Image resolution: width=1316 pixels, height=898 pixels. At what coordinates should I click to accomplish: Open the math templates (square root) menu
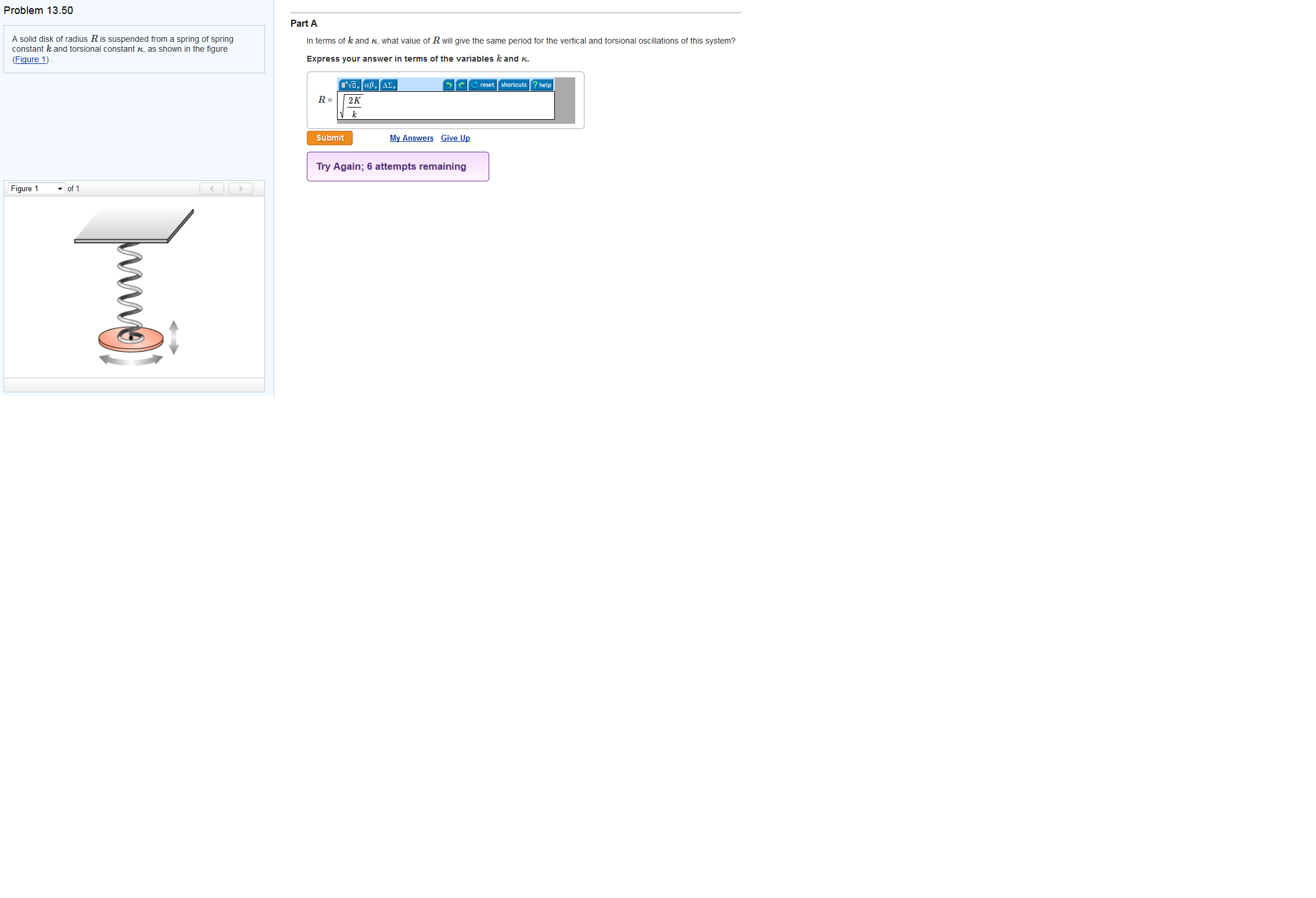pyautogui.click(x=350, y=85)
